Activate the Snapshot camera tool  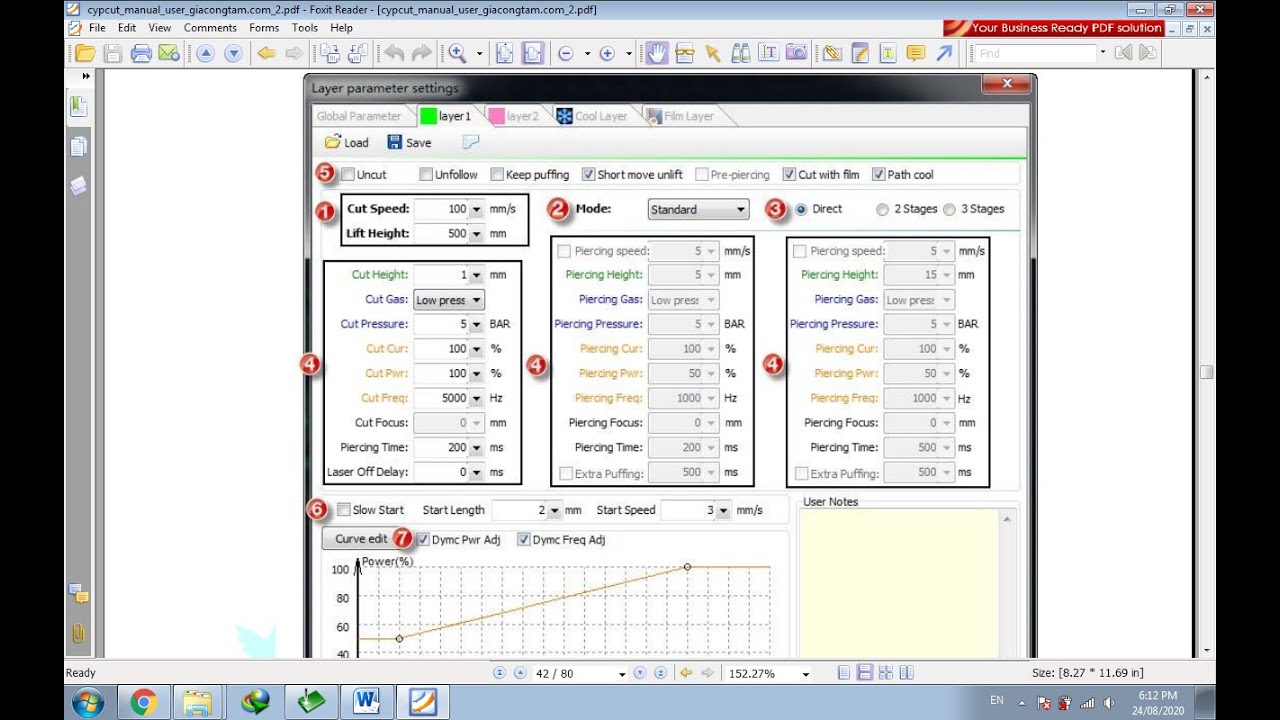[x=797, y=54]
